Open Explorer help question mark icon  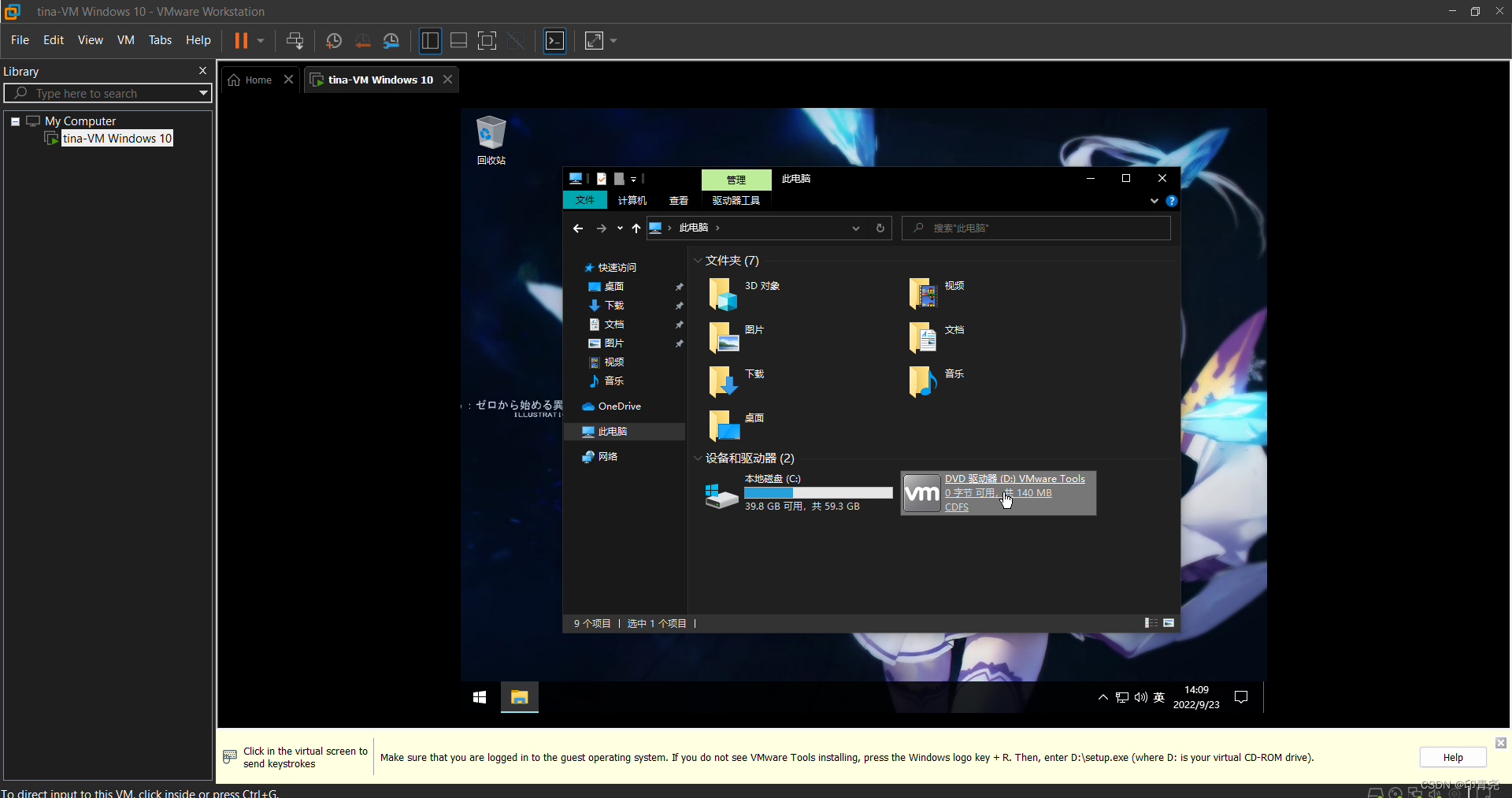[x=1172, y=201]
